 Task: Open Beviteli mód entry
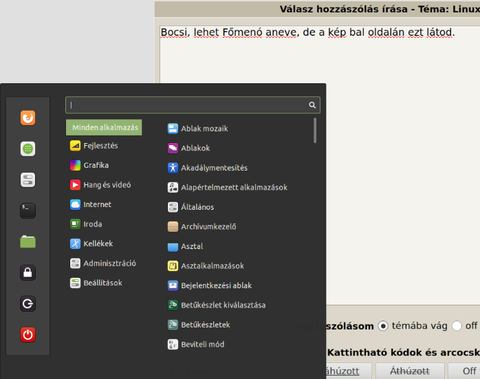pyautogui.click(x=196, y=344)
